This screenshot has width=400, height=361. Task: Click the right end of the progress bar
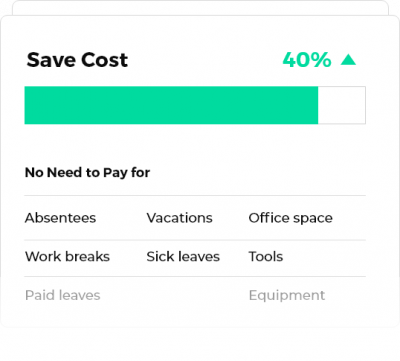(363, 105)
